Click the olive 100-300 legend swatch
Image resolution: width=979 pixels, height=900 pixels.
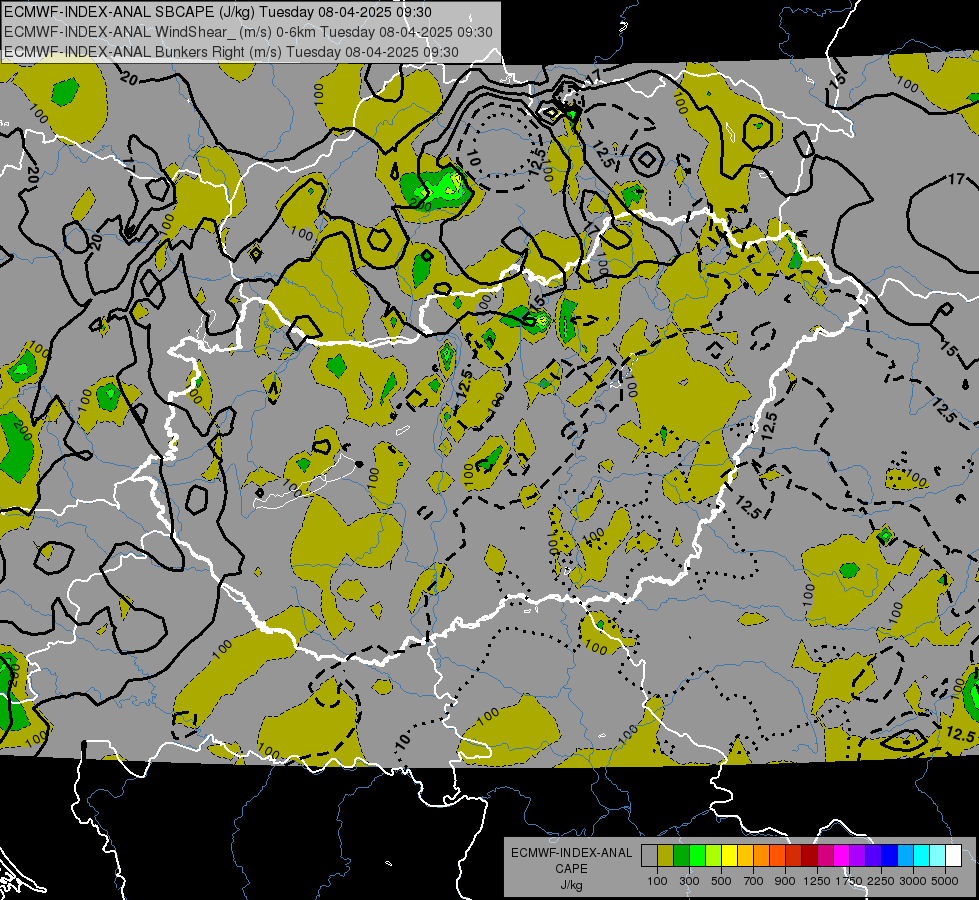pos(666,856)
